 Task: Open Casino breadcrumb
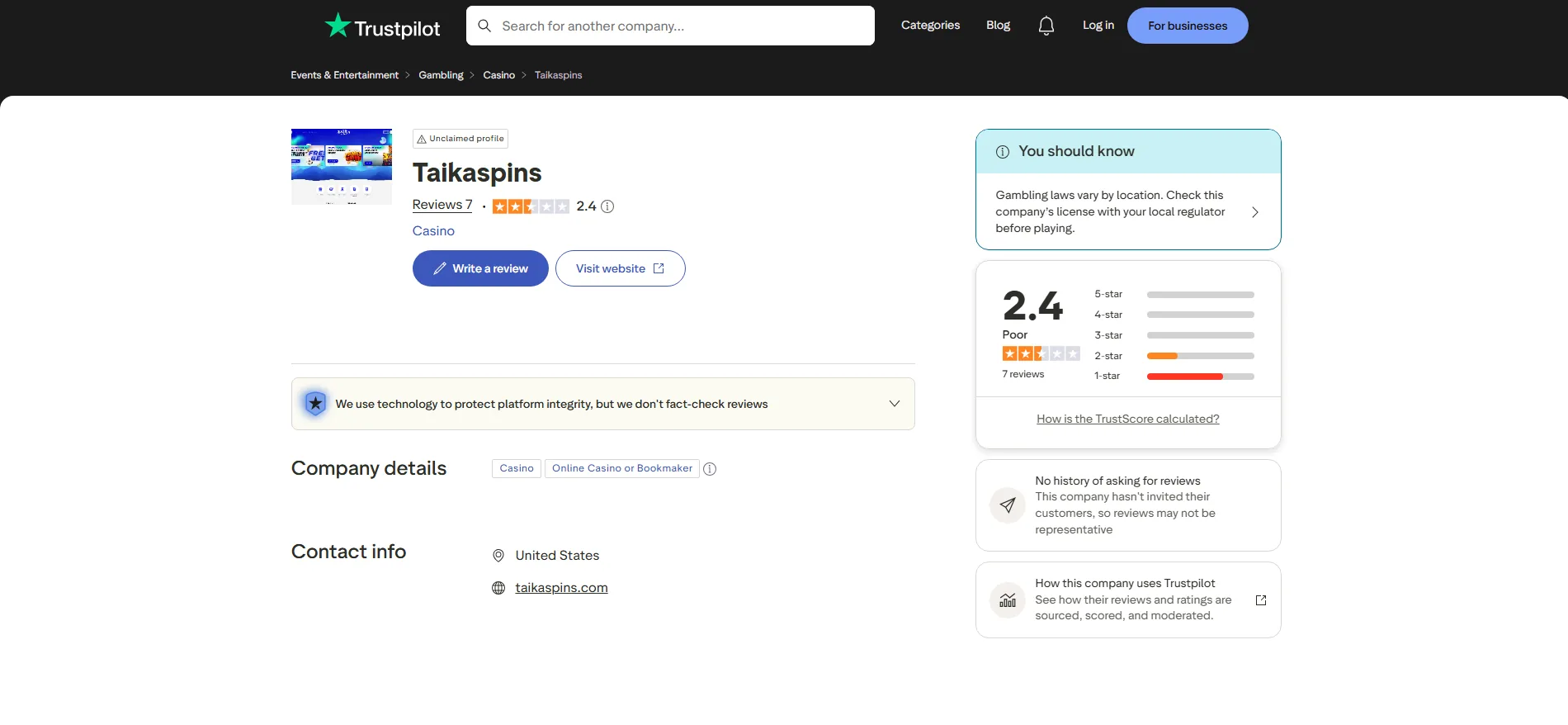pos(498,75)
